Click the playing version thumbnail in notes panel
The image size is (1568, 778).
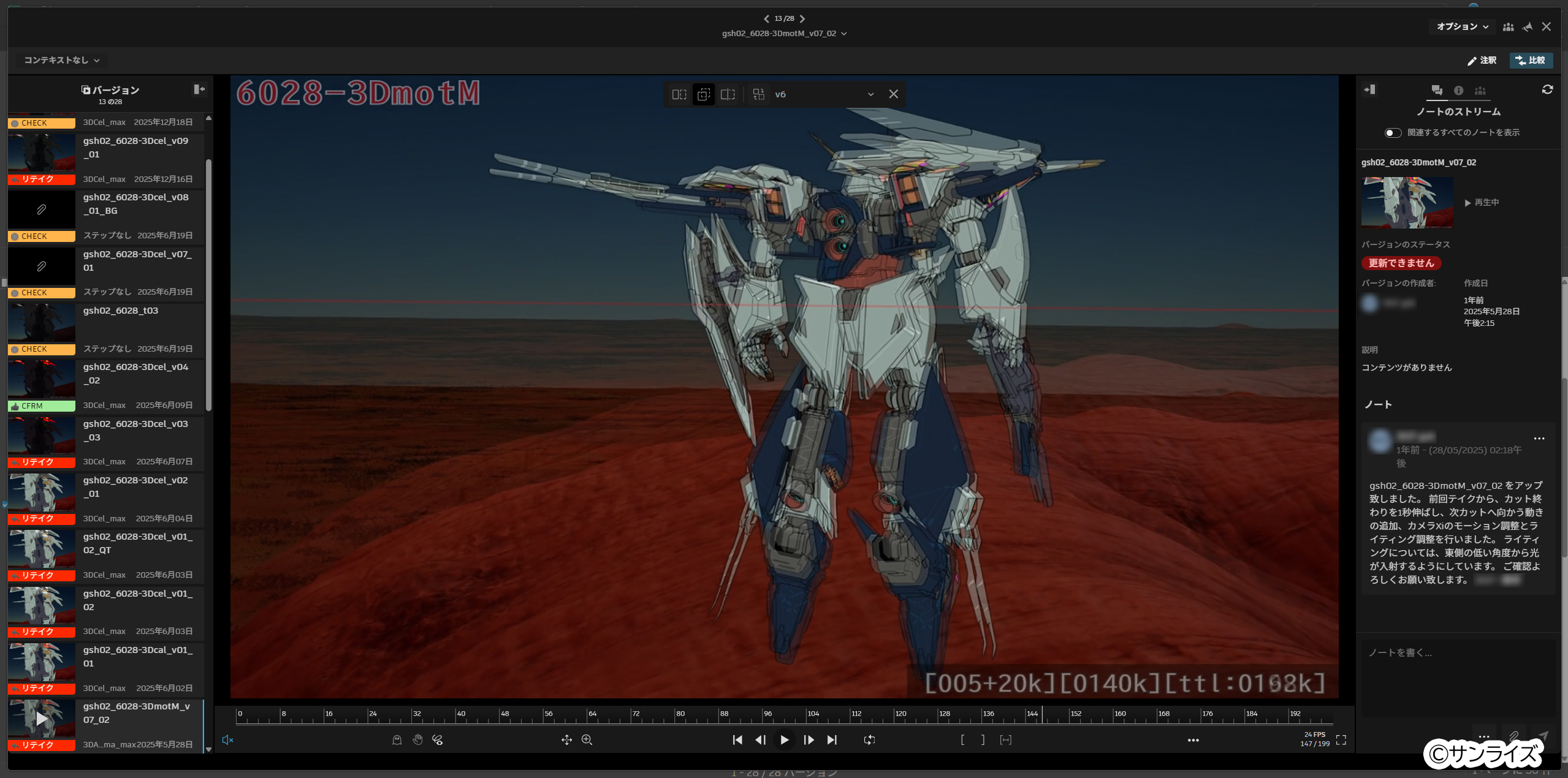[1407, 203]
